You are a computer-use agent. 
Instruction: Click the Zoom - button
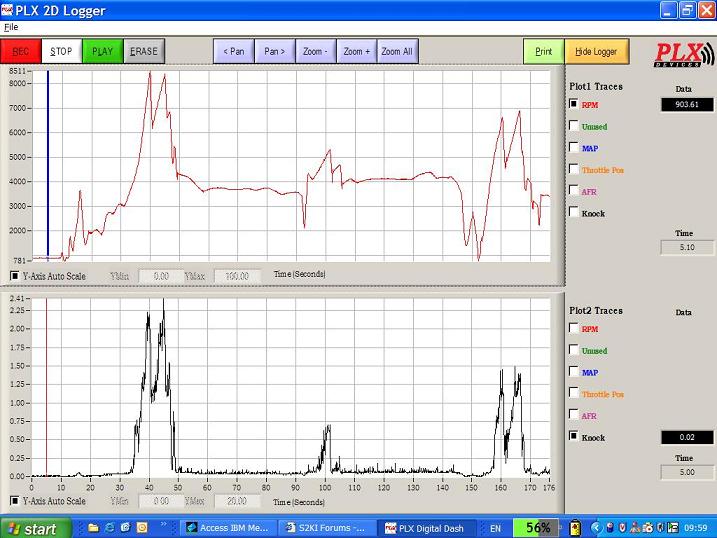pos(316,51)
